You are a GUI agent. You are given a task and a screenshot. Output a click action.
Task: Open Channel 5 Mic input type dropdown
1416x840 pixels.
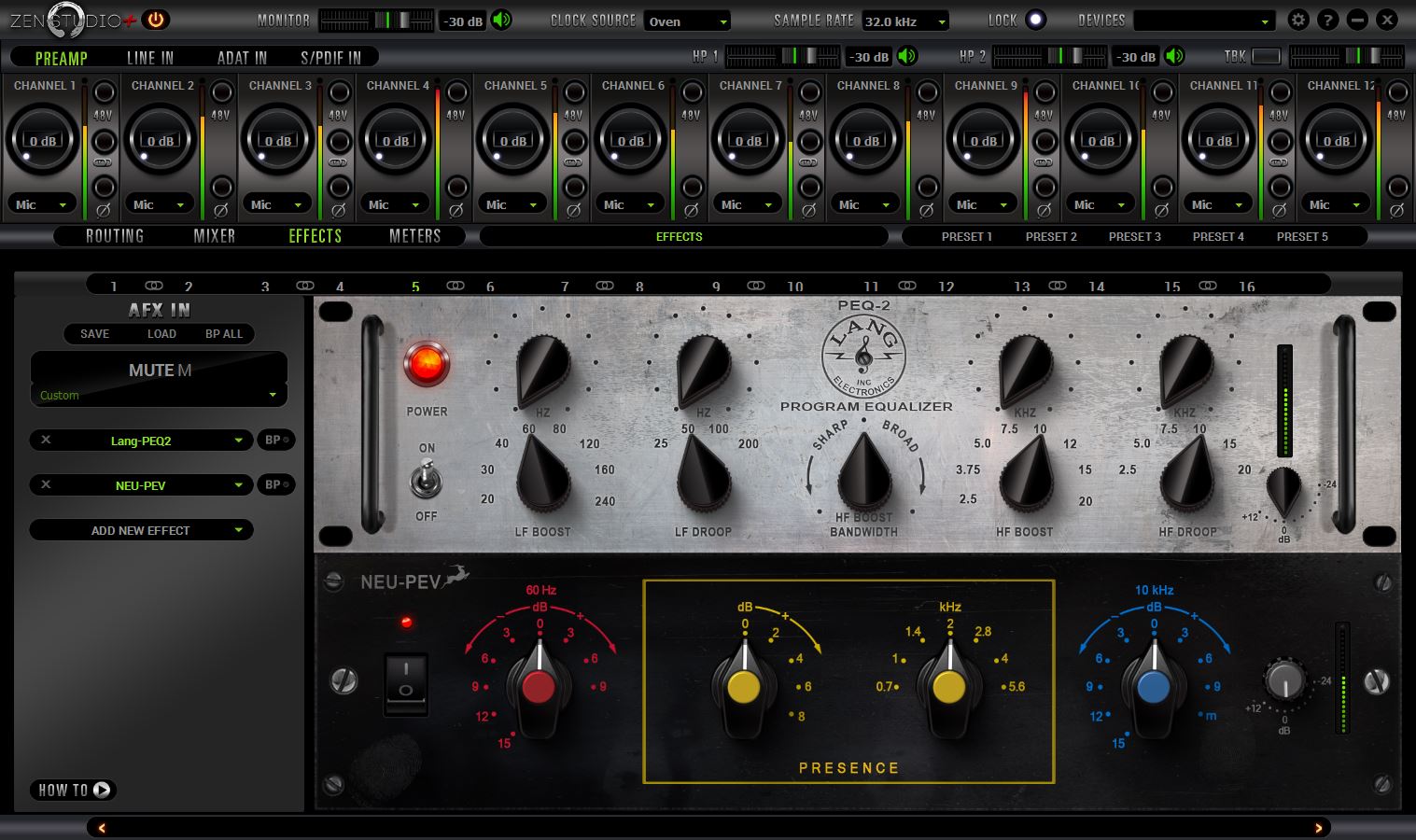click(x=513, y=204)
